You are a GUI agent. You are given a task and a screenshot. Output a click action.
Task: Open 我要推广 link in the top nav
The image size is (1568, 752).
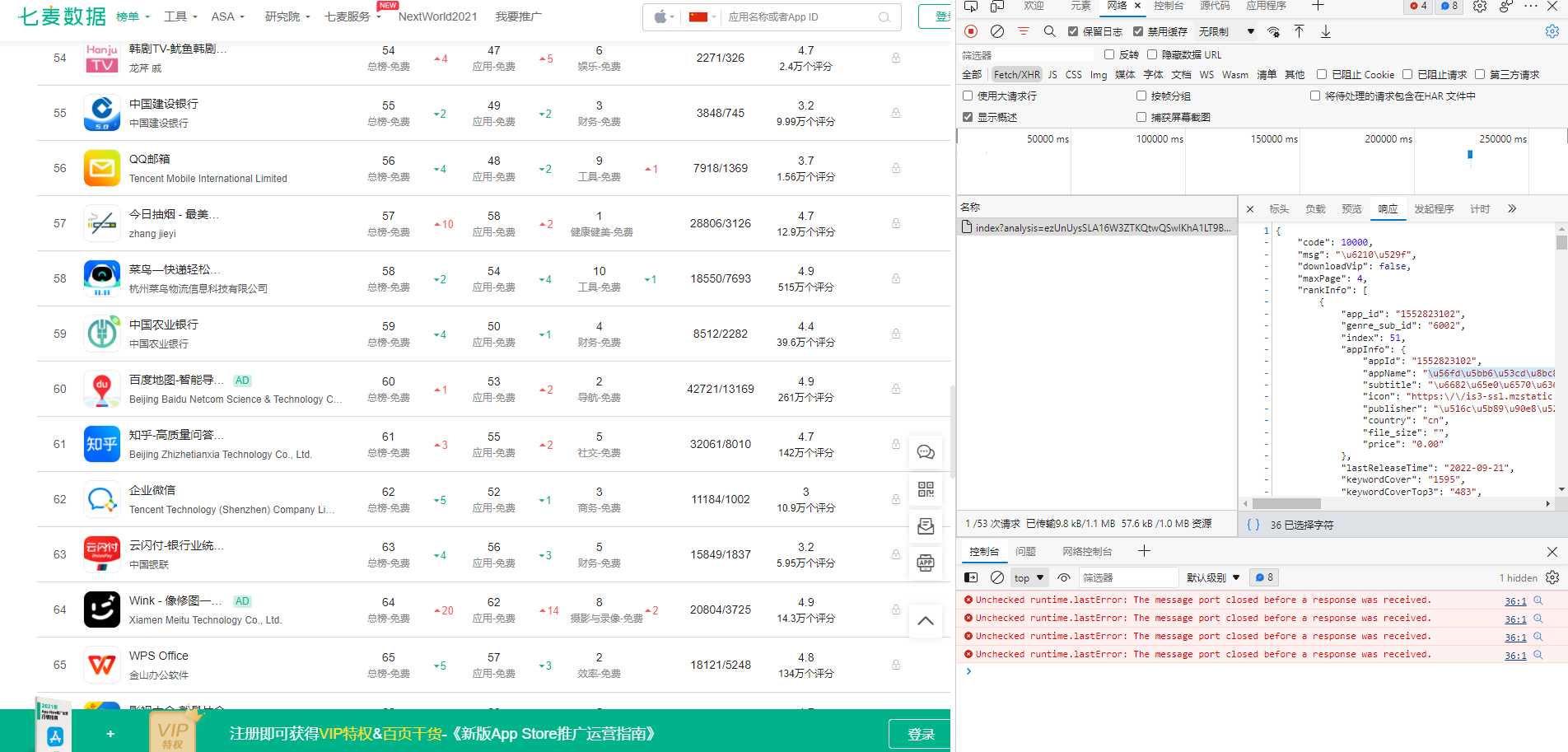[x=518, y=16]
